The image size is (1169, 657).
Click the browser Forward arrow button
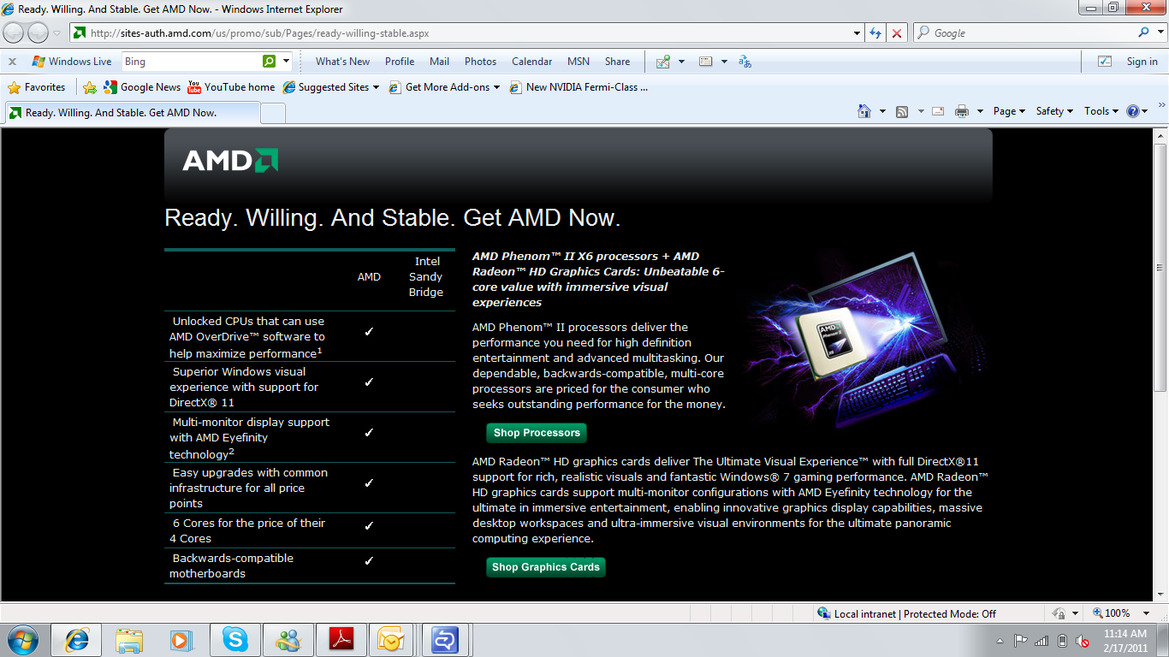(x=37, y=33)
